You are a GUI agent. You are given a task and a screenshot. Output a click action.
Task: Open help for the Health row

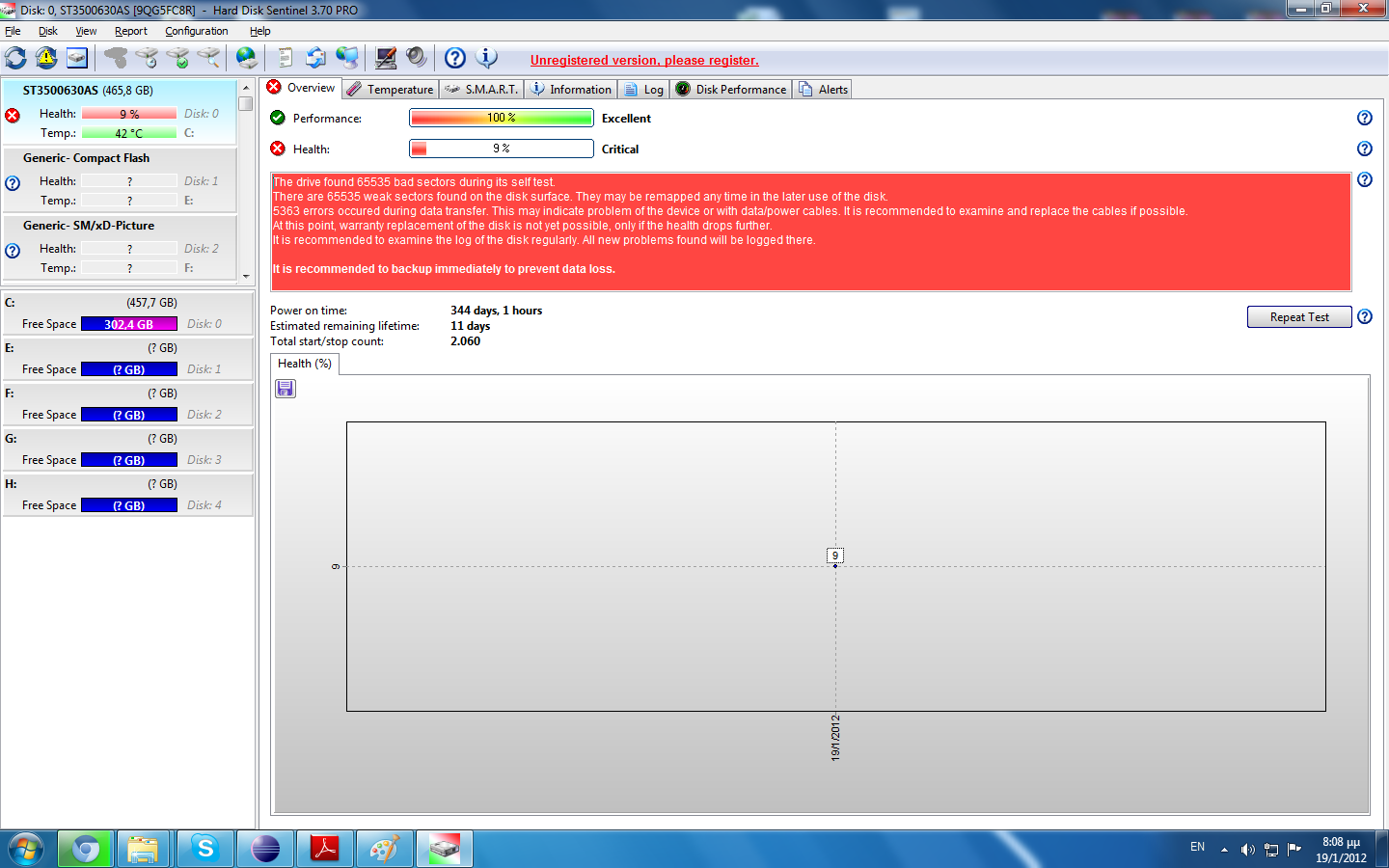(1365, 149)
